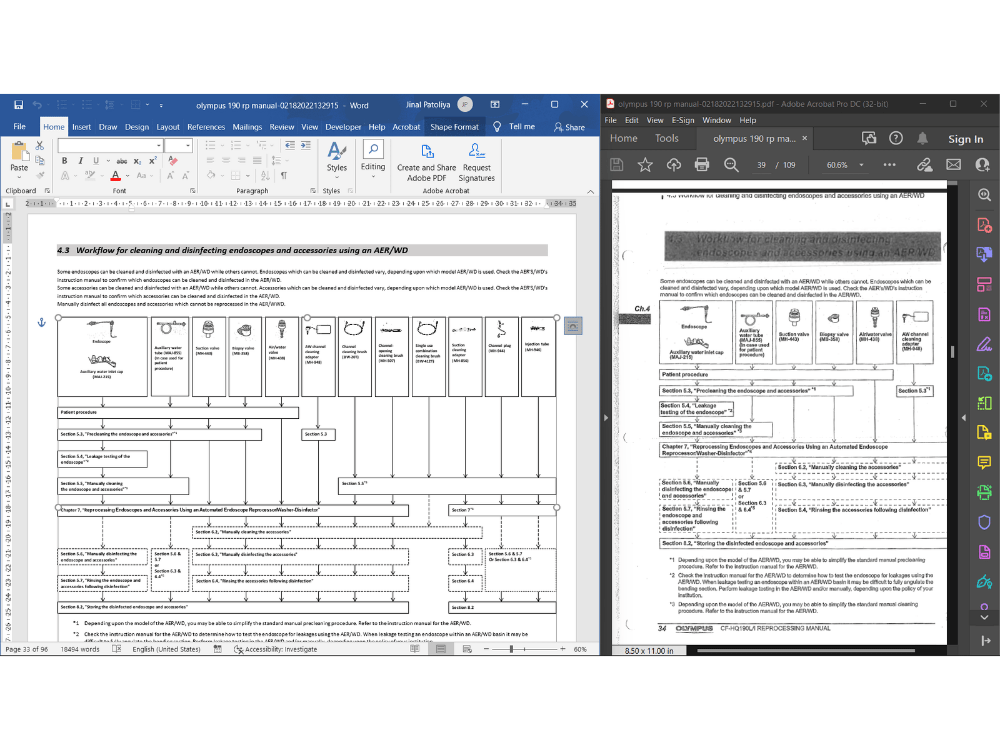Click the Tell me lightbulb icon

click(497, 127)
